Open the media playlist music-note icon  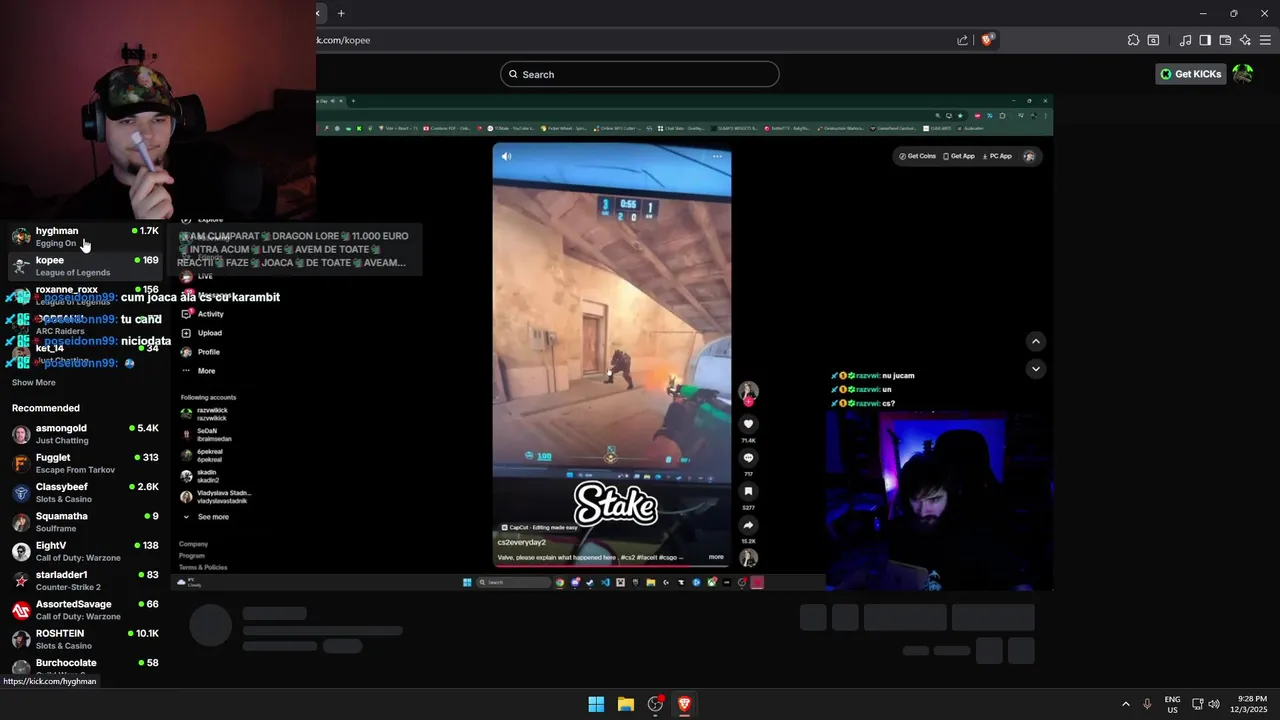pos(1185,40)
